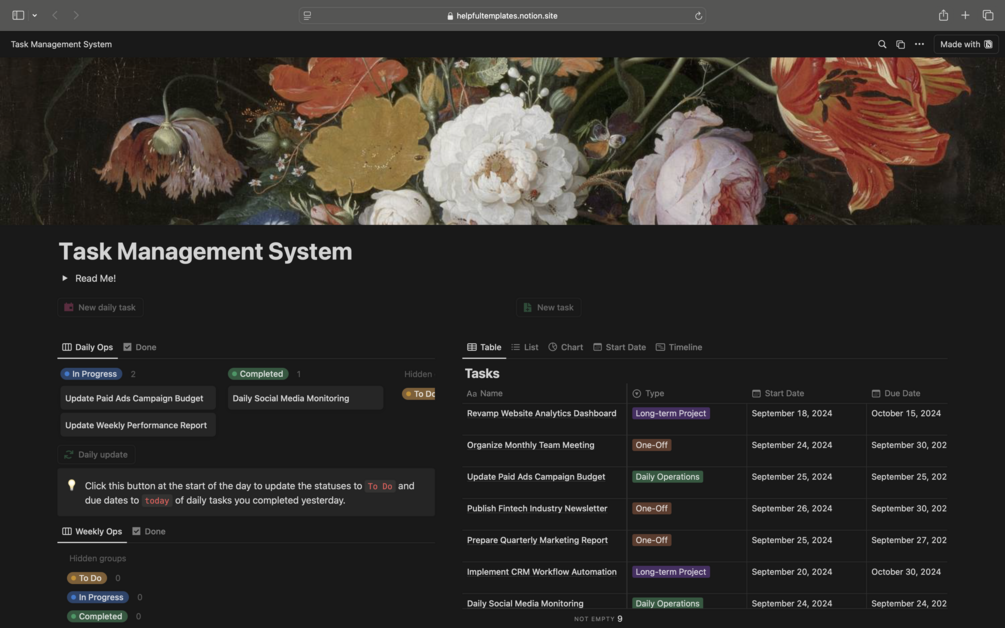
Task: Click the Daily update button
Action: 96,454
